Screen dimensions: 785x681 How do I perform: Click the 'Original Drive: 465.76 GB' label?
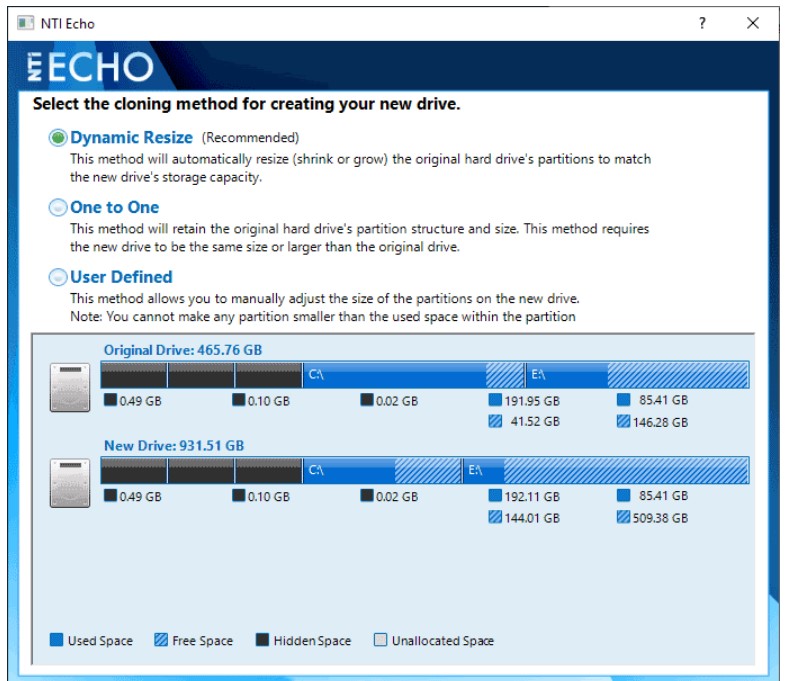(x=183, y=350)
